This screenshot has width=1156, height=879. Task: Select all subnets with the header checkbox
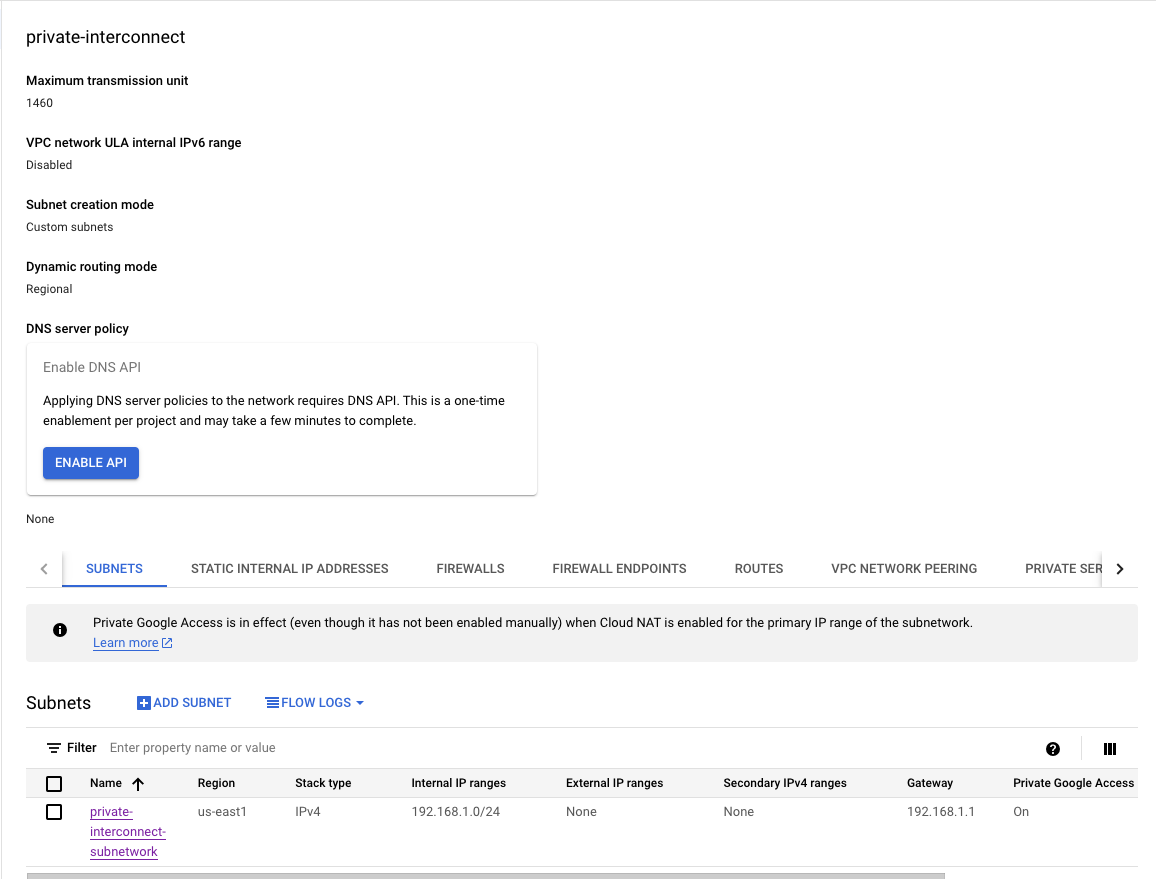tap(54, 784)
